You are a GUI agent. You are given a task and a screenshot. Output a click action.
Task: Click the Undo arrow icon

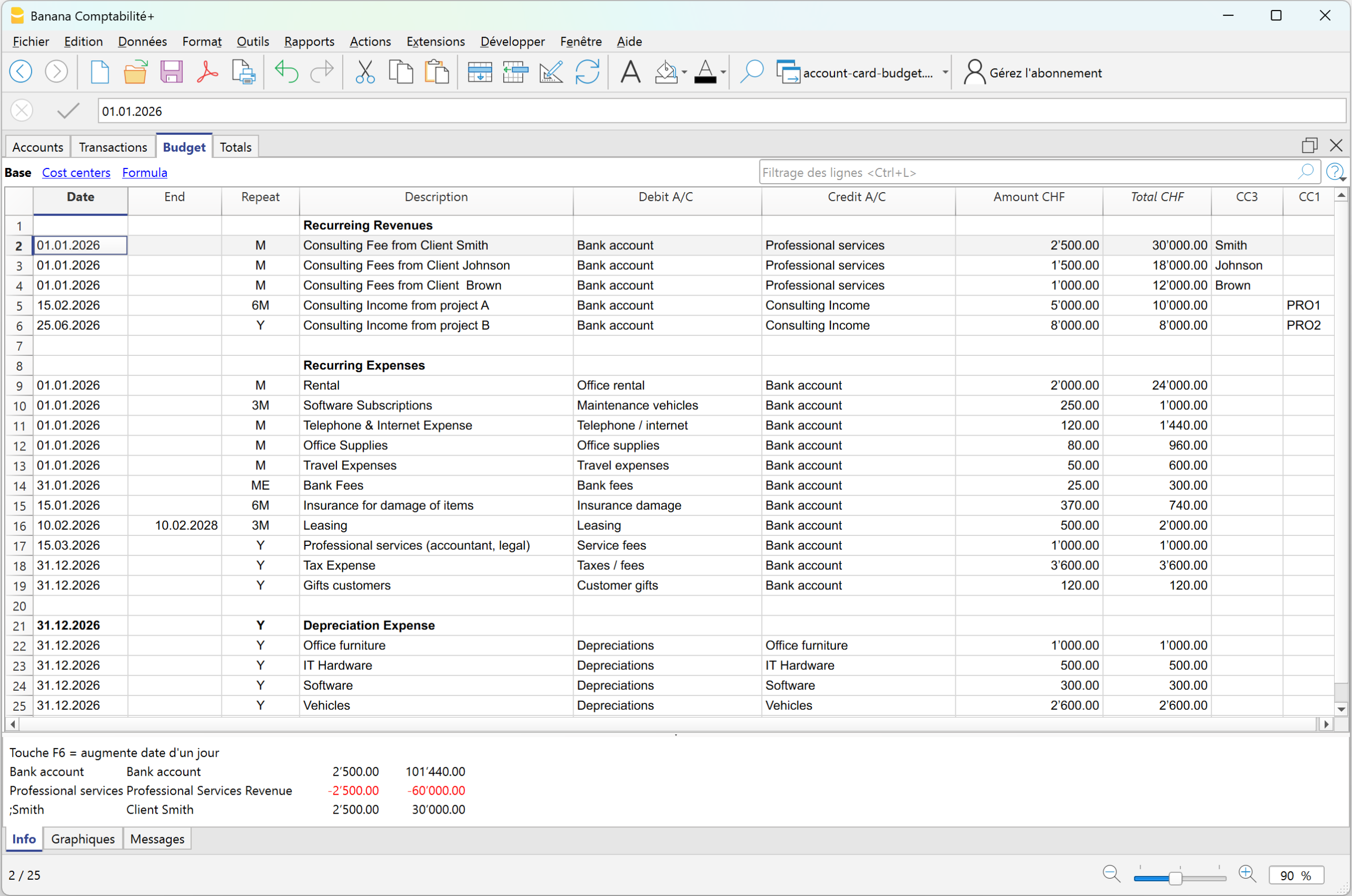click(286, 72)
